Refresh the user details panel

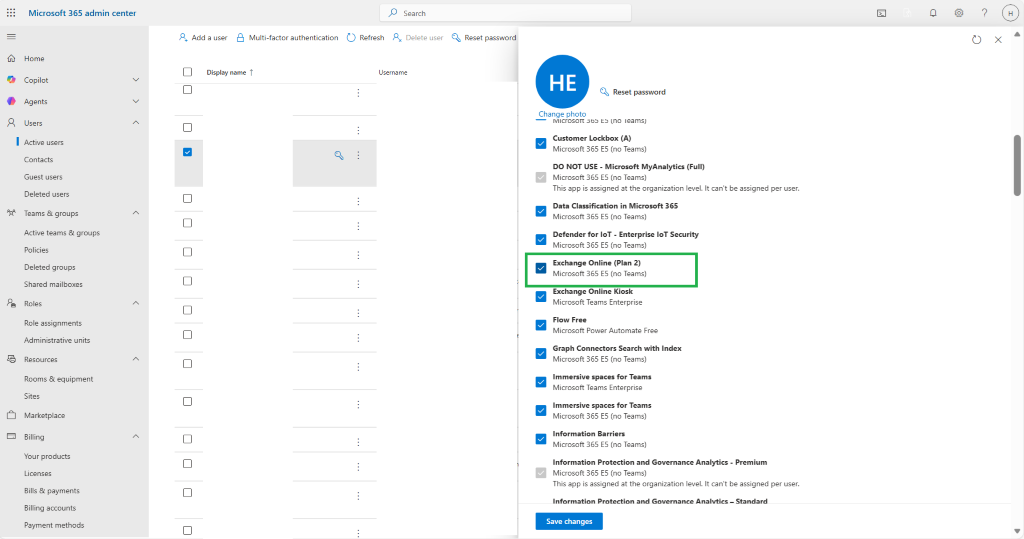[x=976, y=40]
